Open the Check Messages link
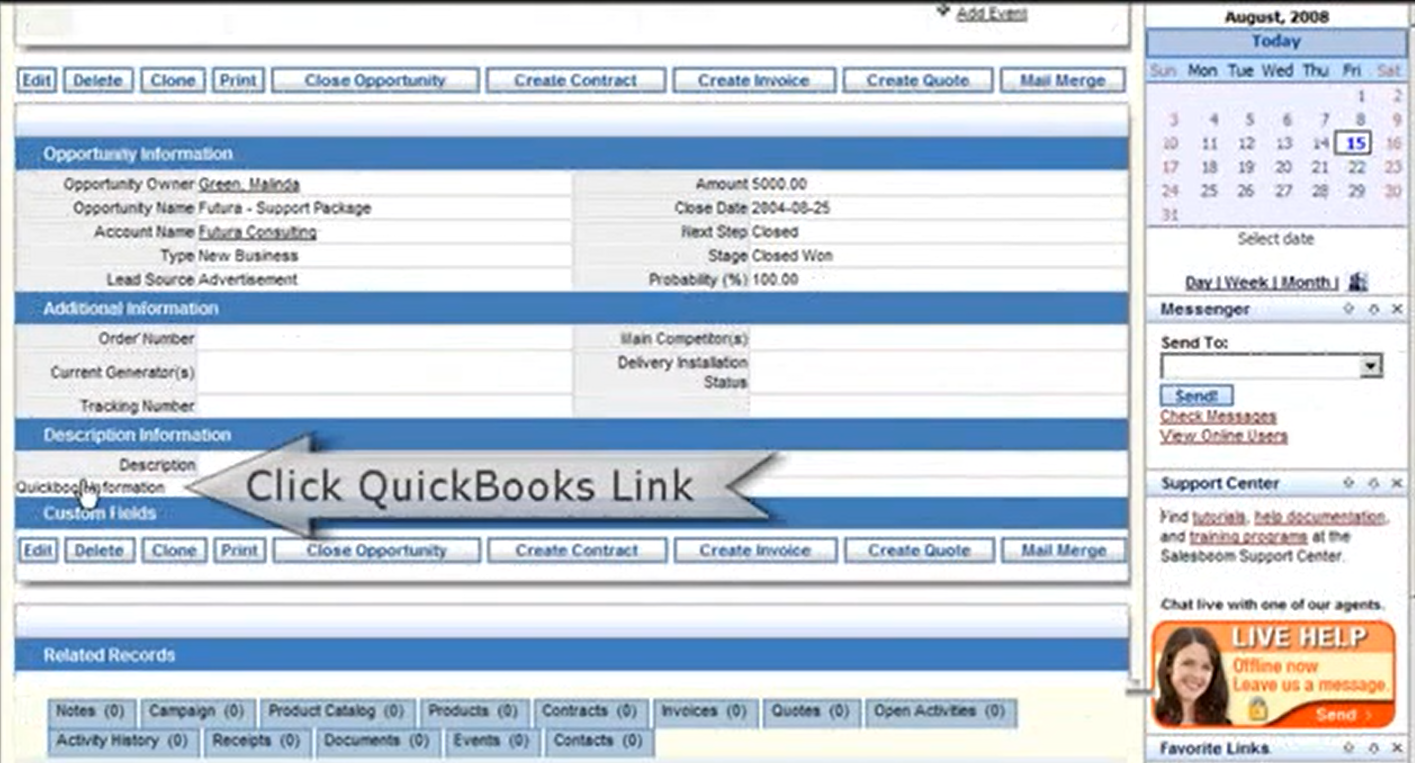This screenshot has height=763, width=1415. pos(1218,416)
